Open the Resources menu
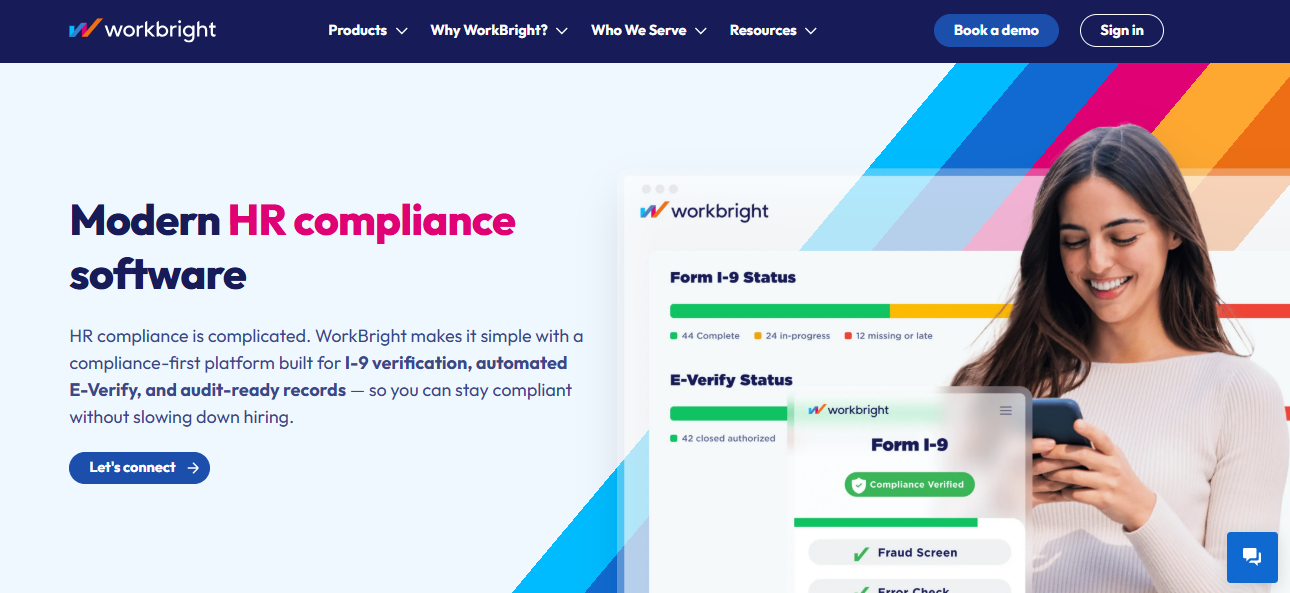 coord(772,31)
